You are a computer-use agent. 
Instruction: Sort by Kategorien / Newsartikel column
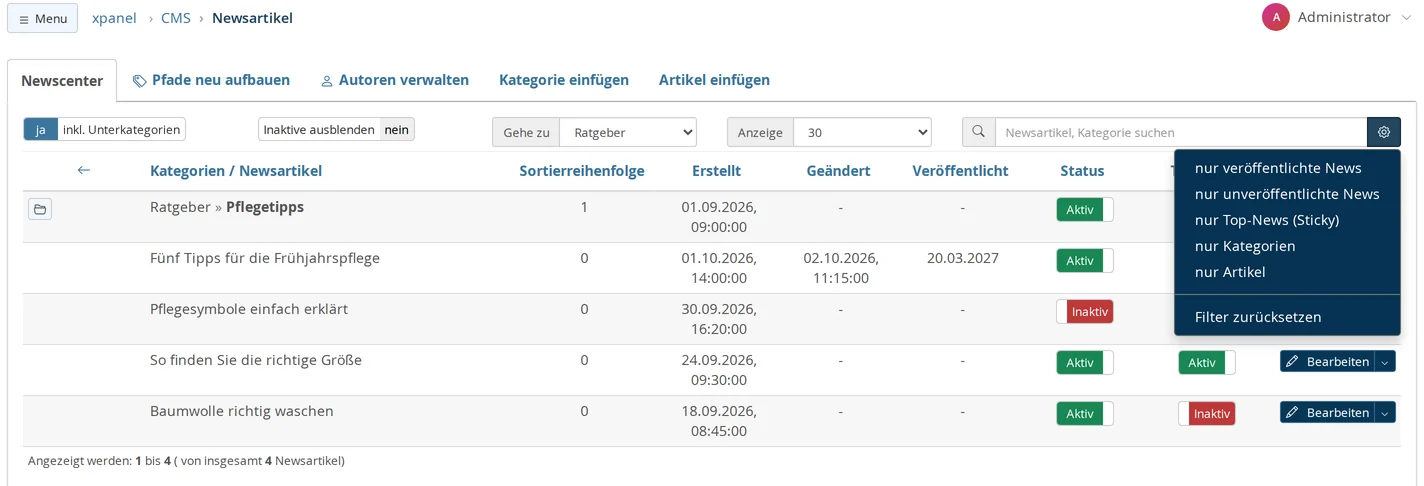(236, 171)
